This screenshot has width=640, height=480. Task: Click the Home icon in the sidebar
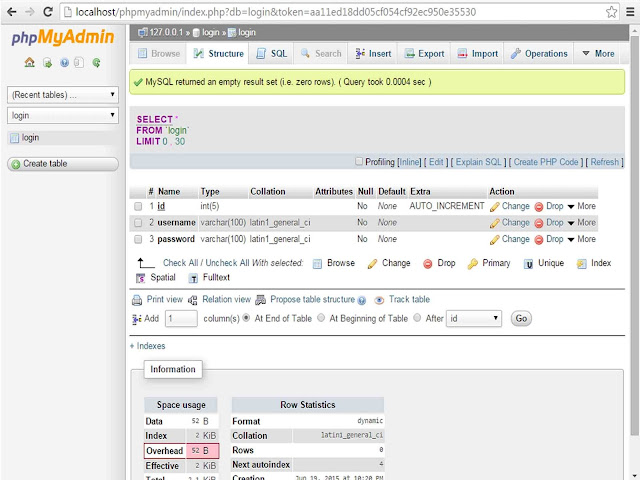point(29,62)
